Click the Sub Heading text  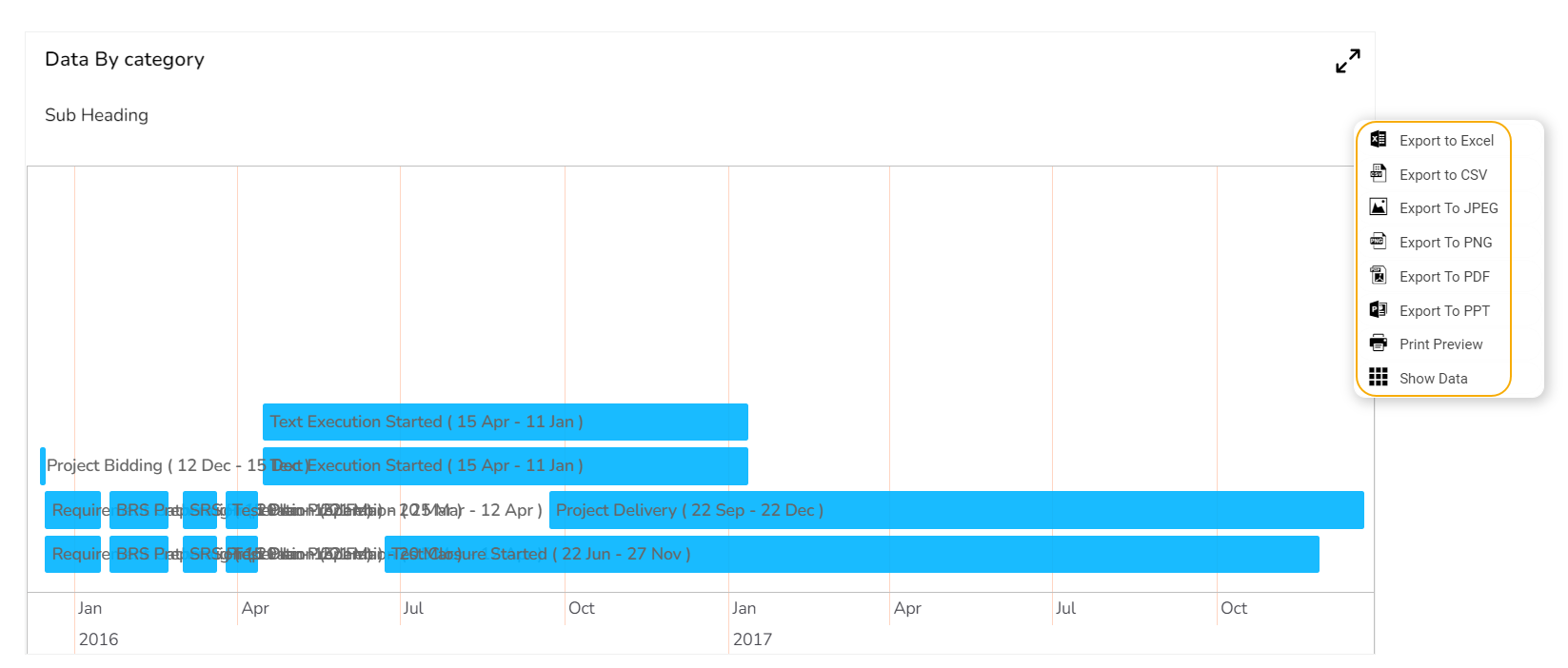coord(96,115)
